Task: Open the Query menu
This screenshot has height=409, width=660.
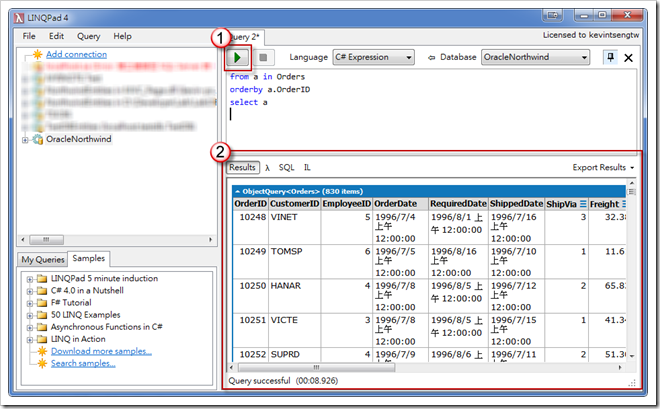Action: click(88, 36)
